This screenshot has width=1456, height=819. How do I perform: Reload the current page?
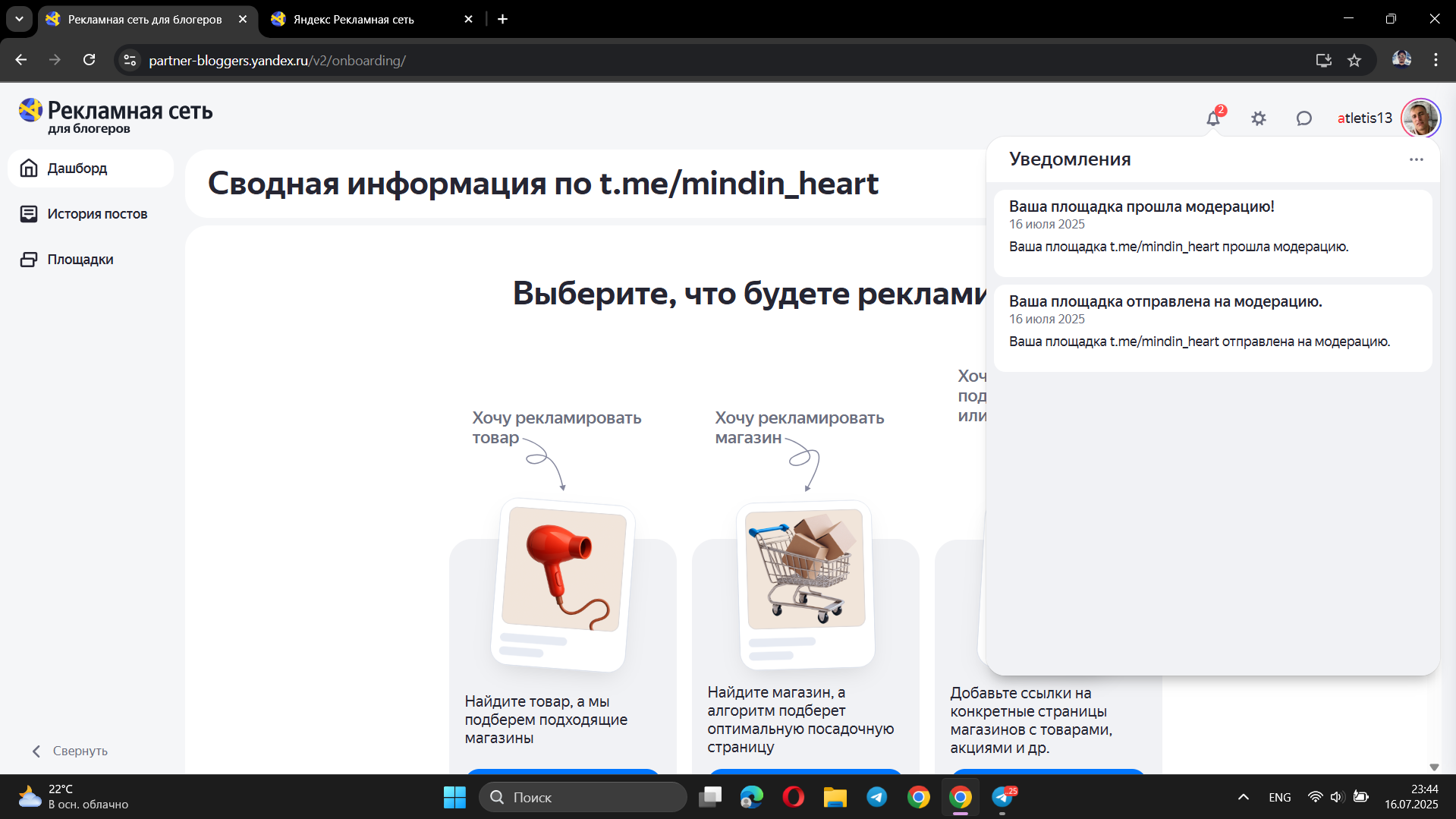90,60
